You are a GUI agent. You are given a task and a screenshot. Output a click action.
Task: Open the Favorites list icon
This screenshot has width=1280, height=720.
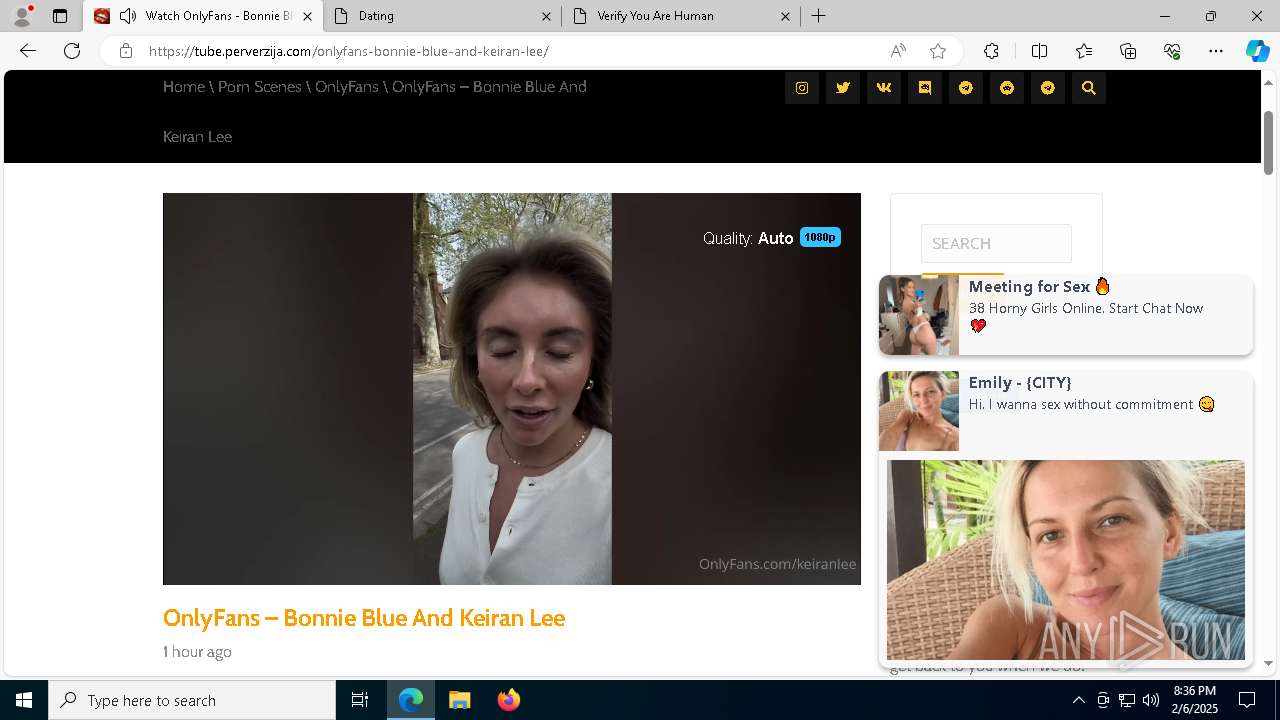(1084, 51)
